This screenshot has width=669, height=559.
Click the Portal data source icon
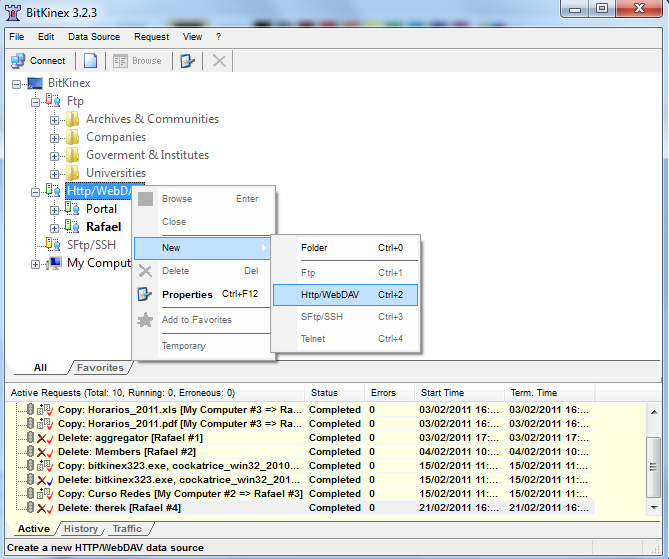(72, 209)
